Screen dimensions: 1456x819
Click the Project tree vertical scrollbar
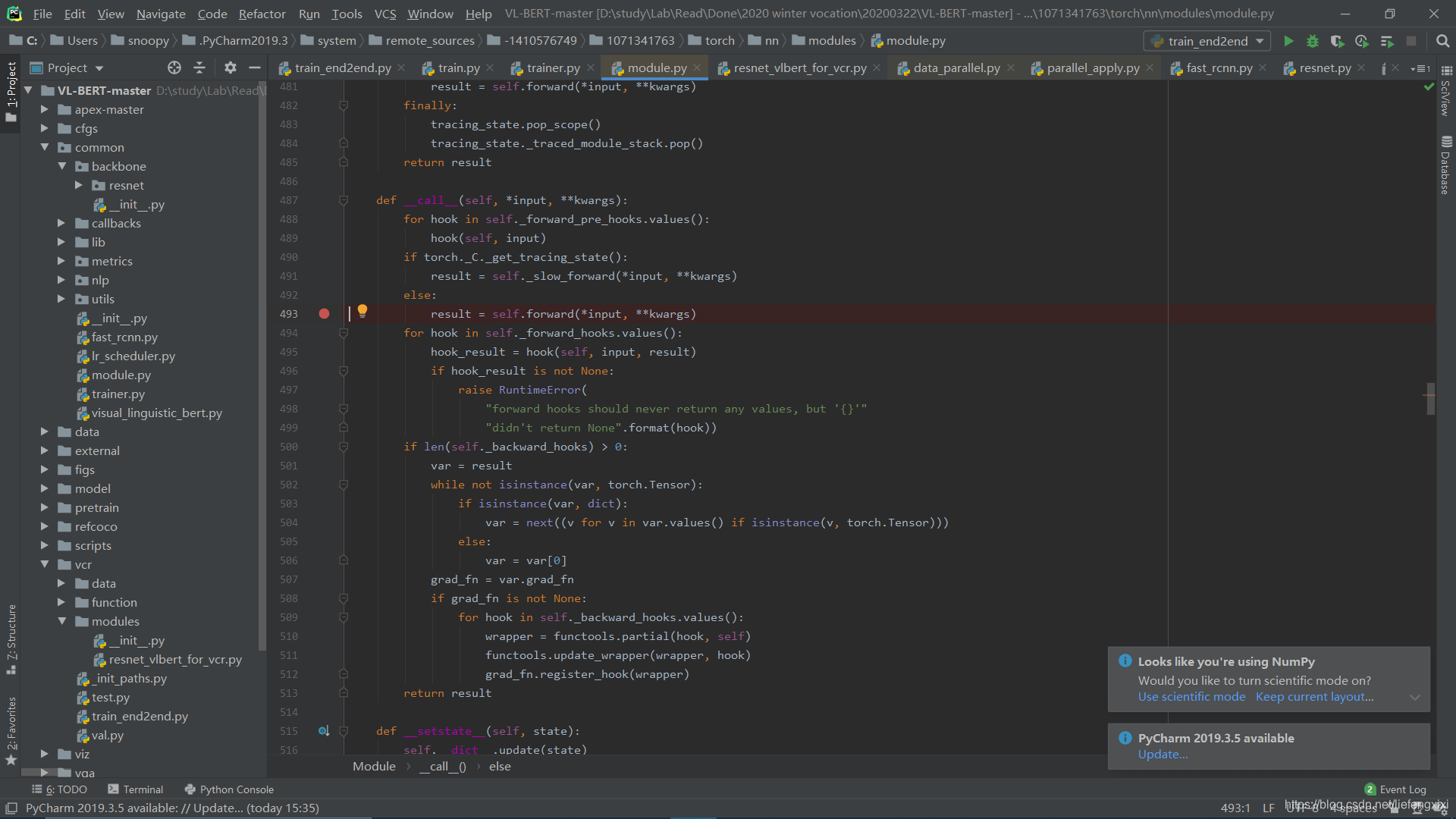[x=262, y=364]
